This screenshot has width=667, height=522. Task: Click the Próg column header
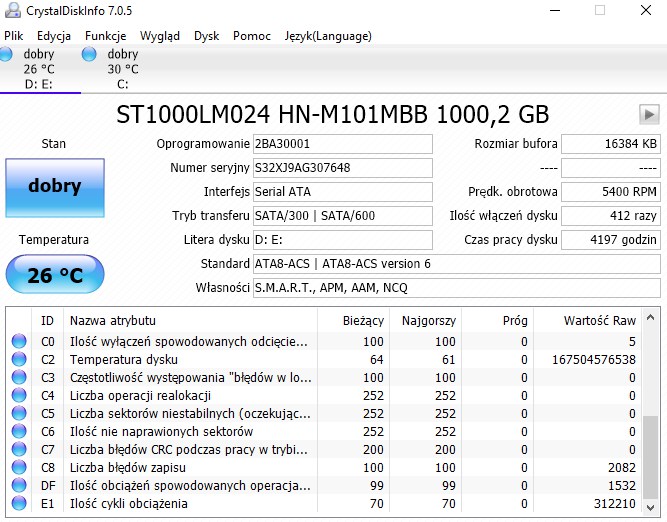point(498,320)
